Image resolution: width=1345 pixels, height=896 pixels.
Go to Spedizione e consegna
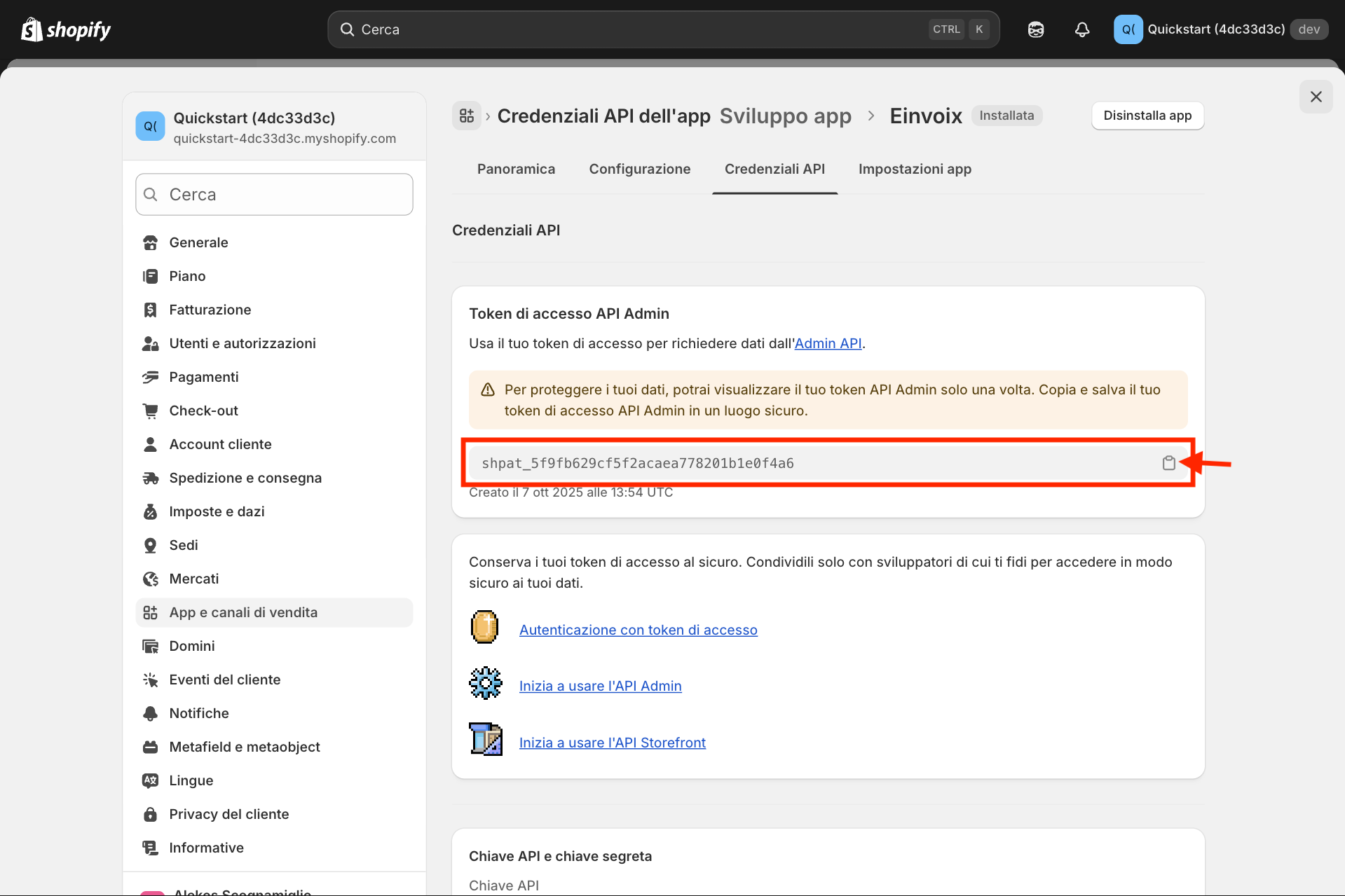pyautogui.click(x=245, y=478)
